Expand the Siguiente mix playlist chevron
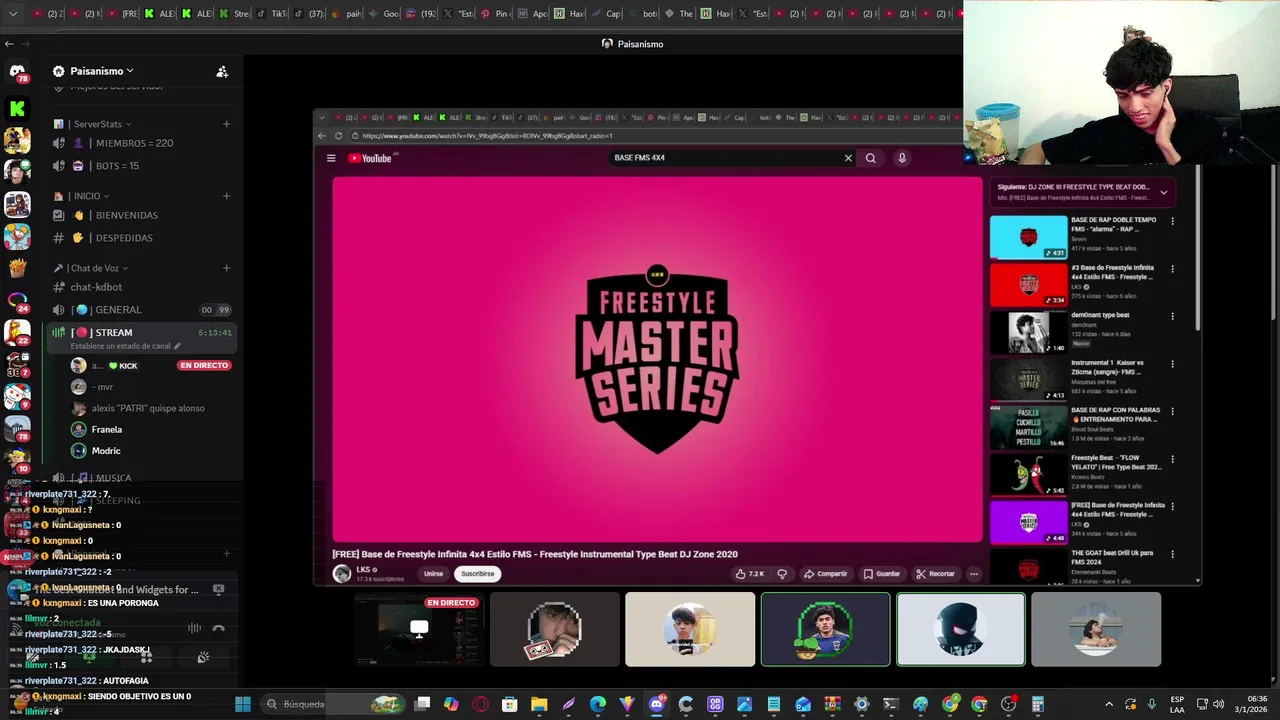 click(x=1163, y=192)
